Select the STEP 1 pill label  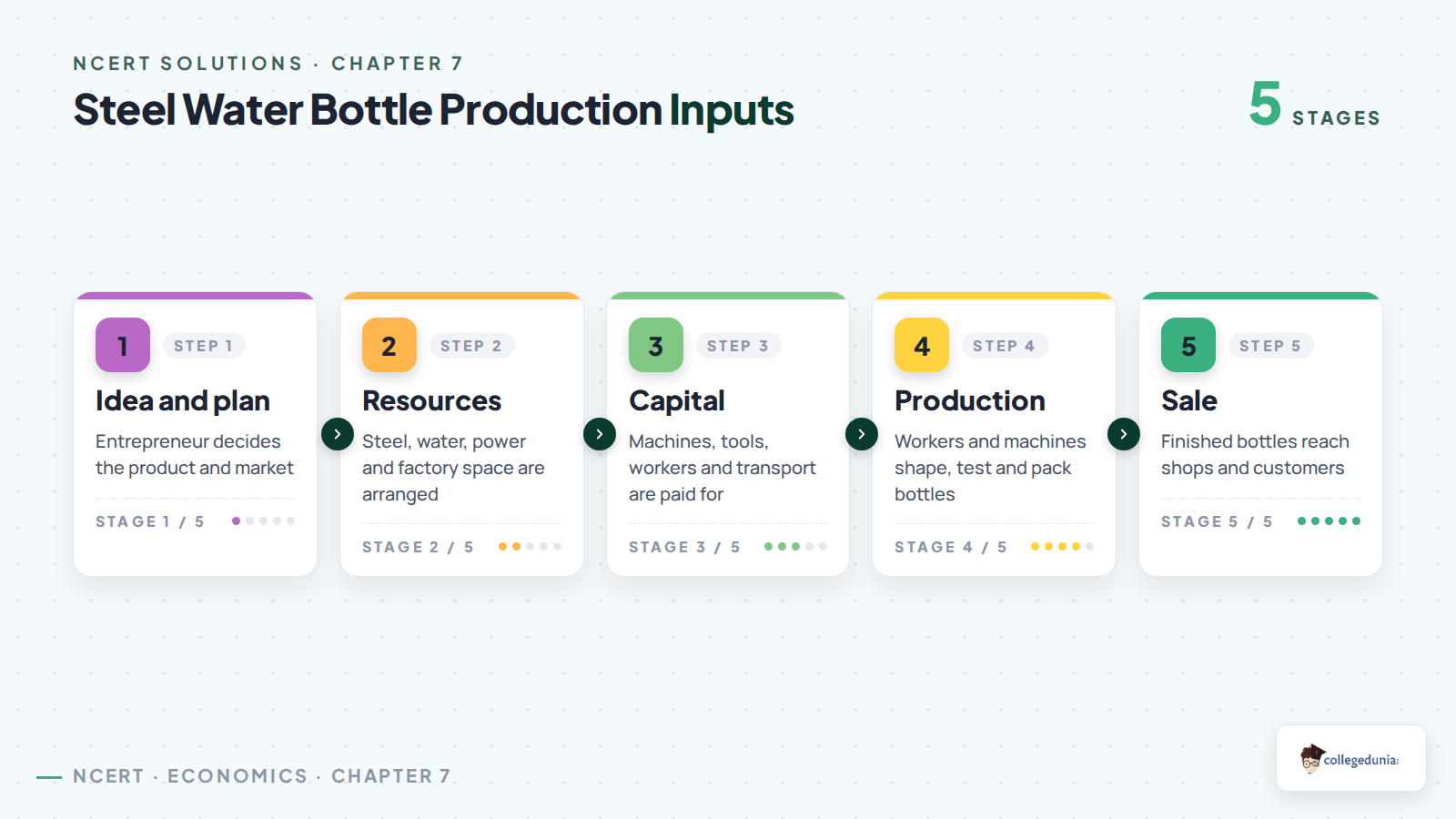[204, 346]
